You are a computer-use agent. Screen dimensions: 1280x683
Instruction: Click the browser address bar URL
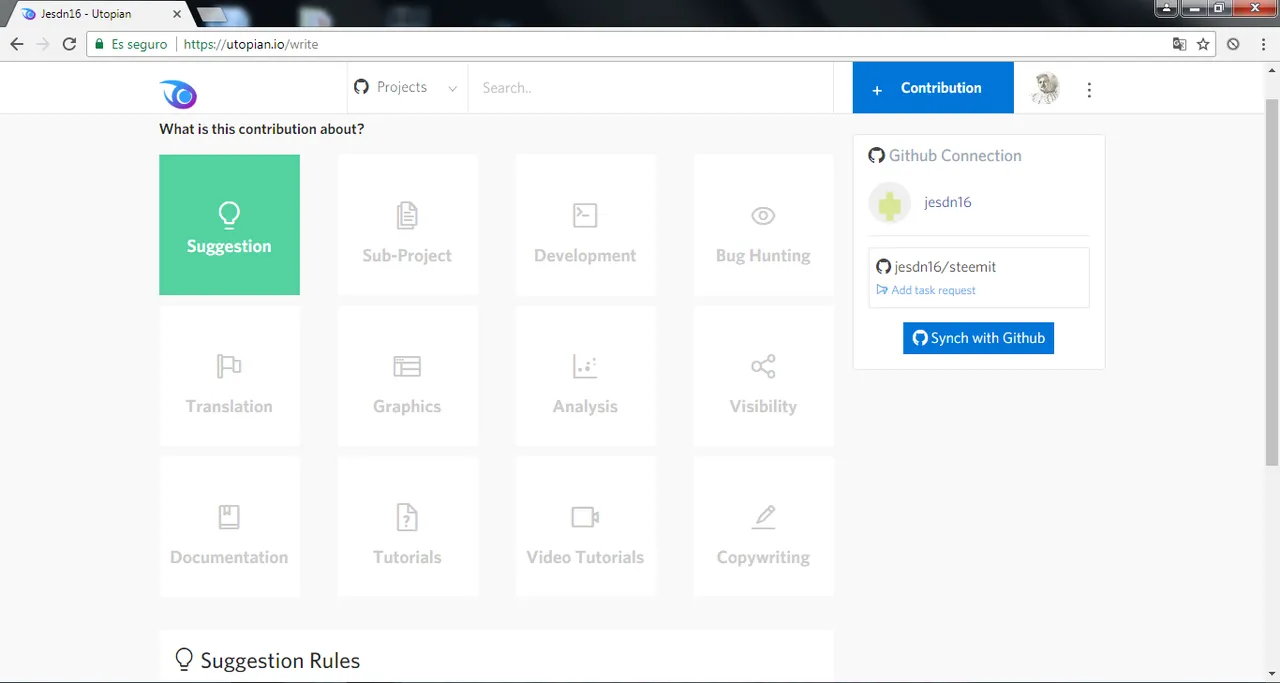(251, 44)
